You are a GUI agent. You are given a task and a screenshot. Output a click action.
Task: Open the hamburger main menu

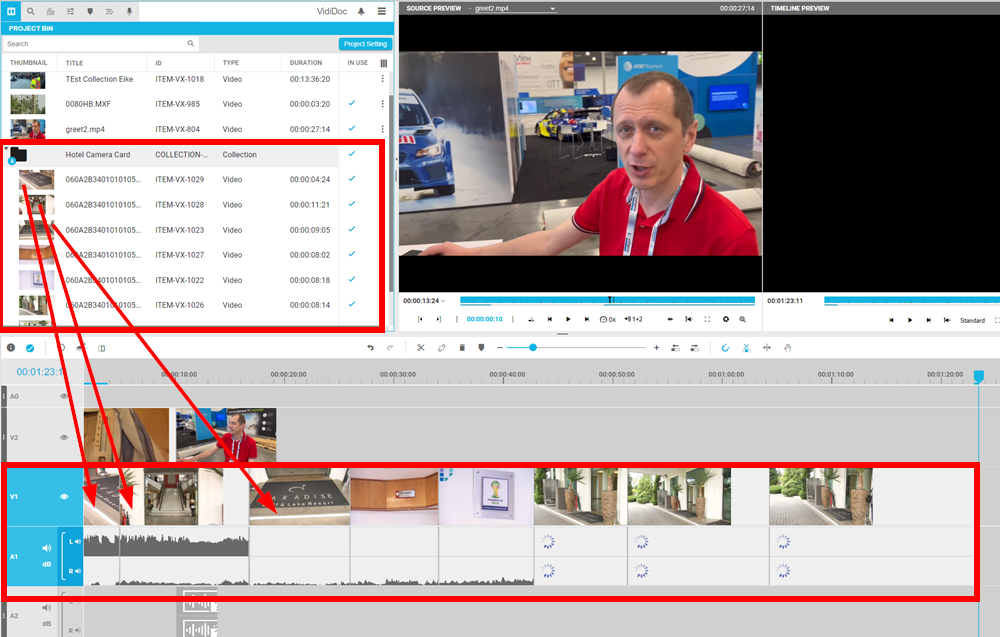tap(382, 11)
